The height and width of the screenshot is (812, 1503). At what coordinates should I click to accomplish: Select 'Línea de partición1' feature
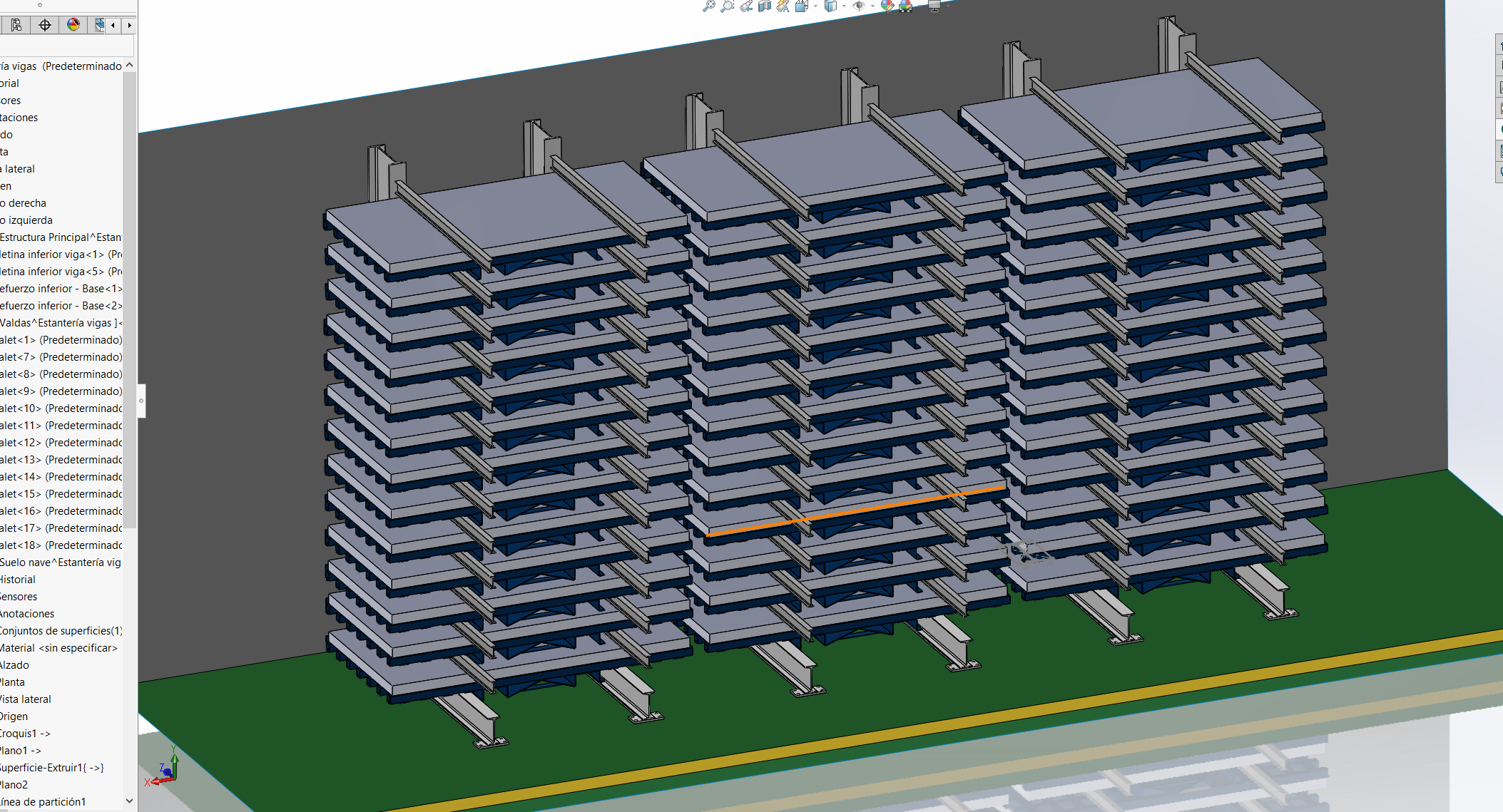click(x=43, y=802)
